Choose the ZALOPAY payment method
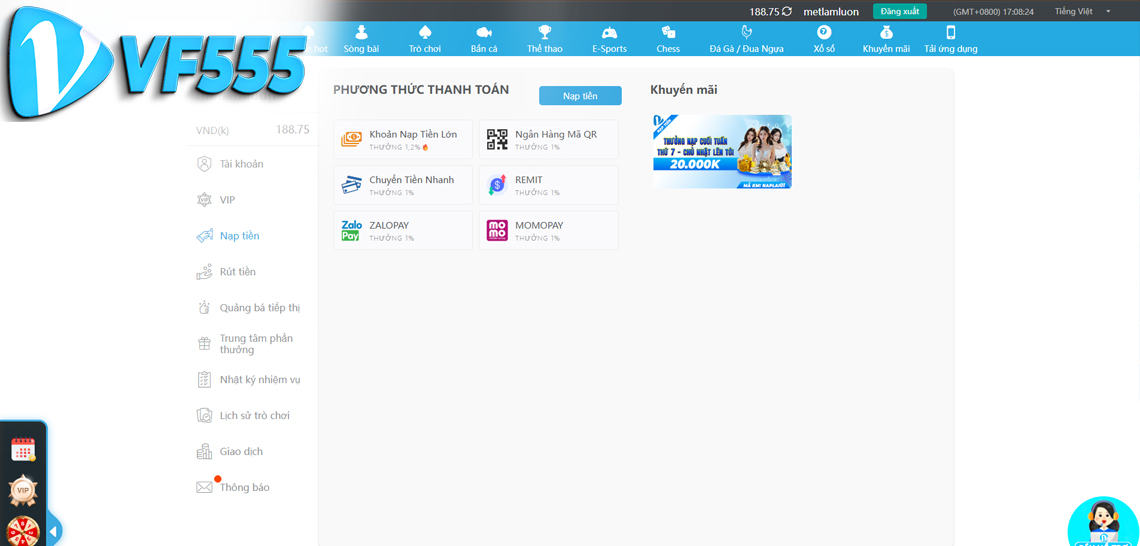This screenshot has height=546, width=1140. tap(403, 230)
